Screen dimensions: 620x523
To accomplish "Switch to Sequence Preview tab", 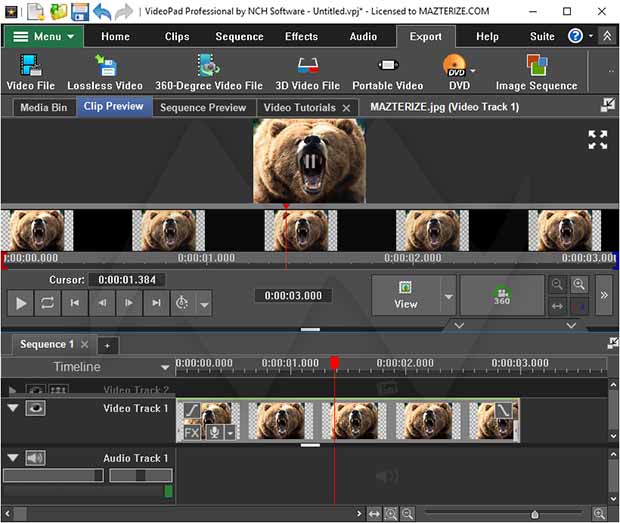I will coord(203,108).
